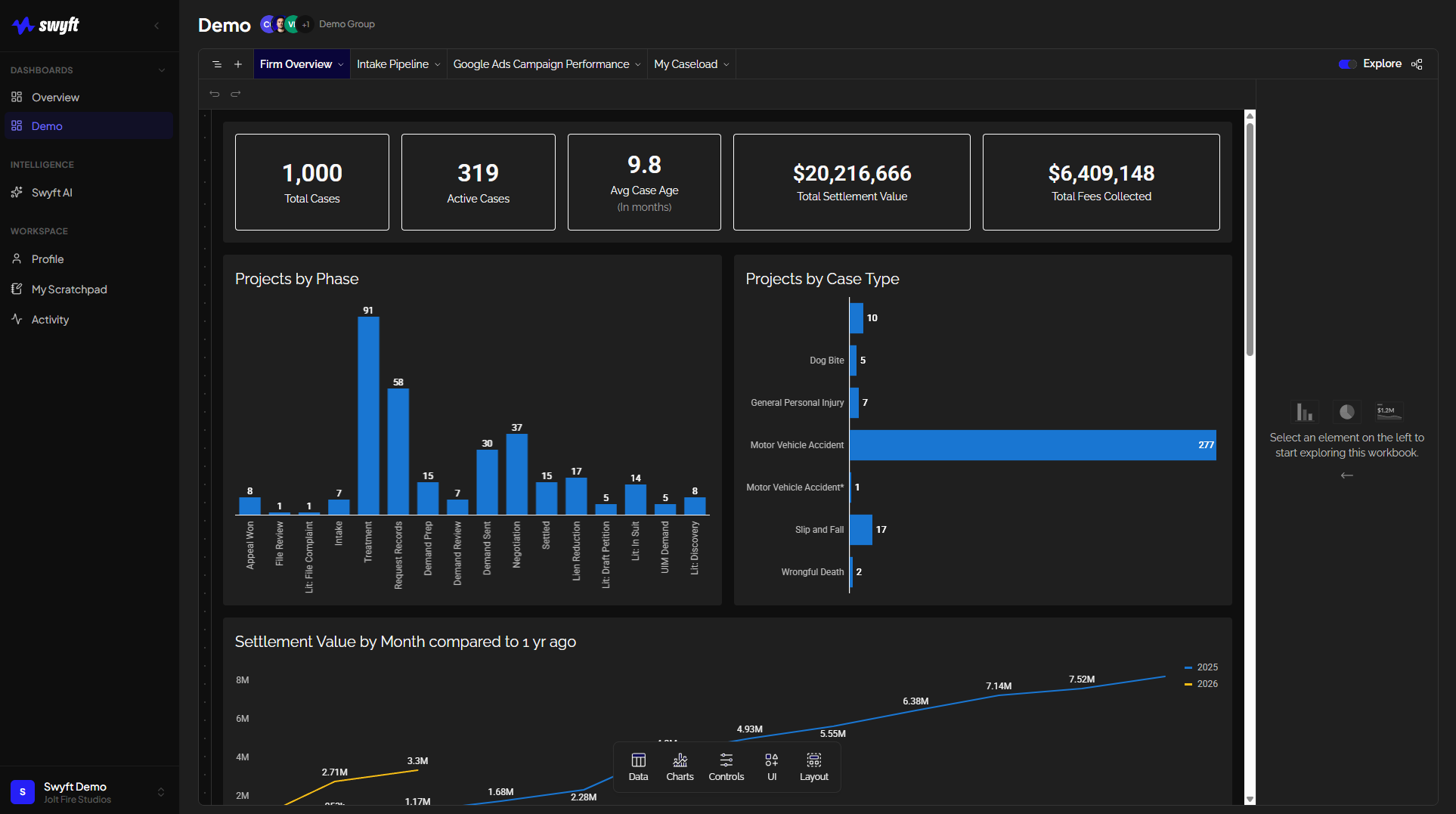Viewport: 1456px width, 814px height.
Task: Open the page list menu icon
Action: (x=217, y=64)
